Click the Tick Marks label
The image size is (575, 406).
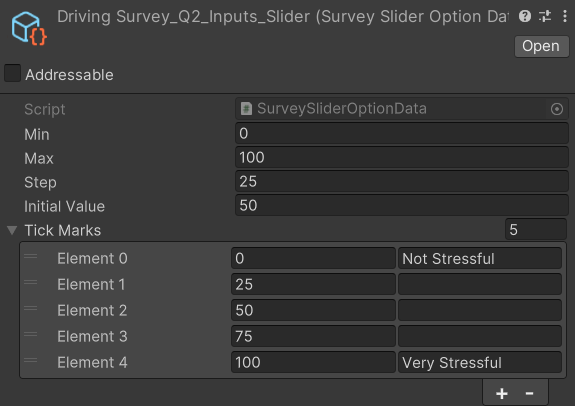point(63,230)
